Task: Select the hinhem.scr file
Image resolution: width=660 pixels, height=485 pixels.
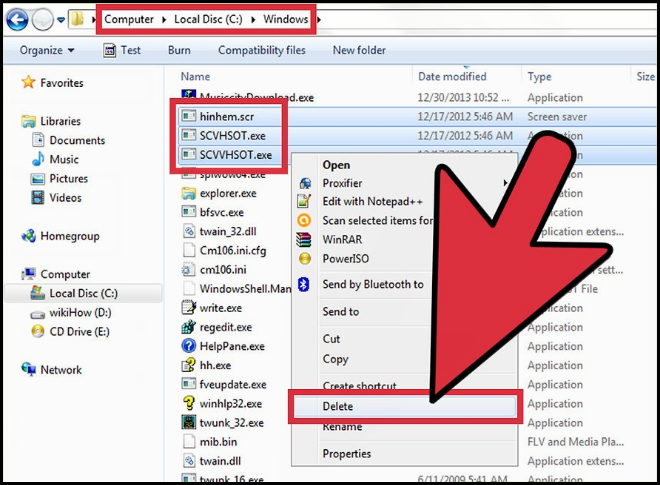Action: [x=226, y=117]
